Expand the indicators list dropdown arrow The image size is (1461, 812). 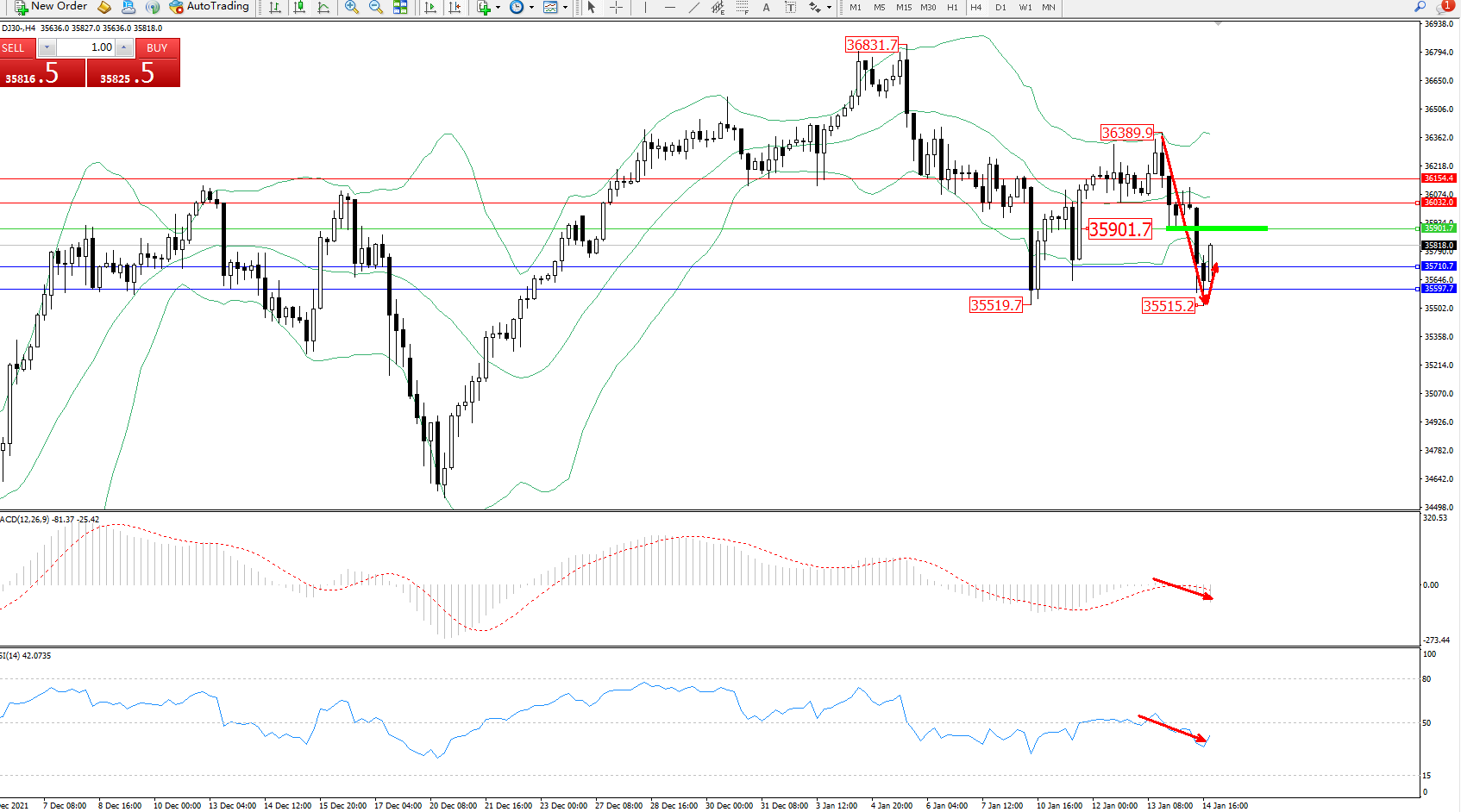498,8
